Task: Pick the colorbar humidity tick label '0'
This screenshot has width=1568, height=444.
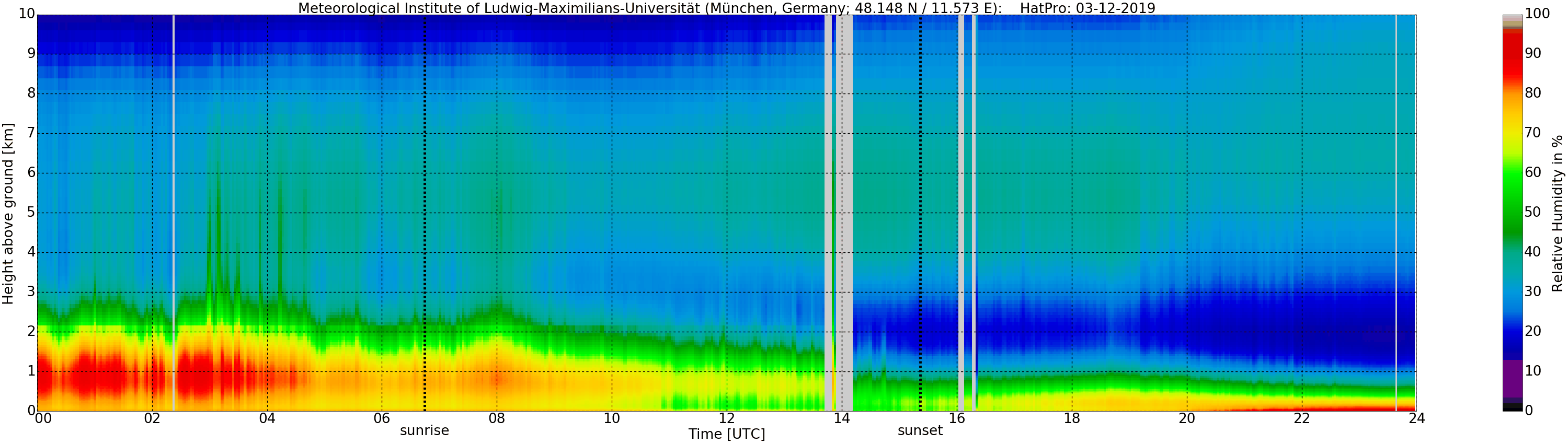Action: point(1528,411)
